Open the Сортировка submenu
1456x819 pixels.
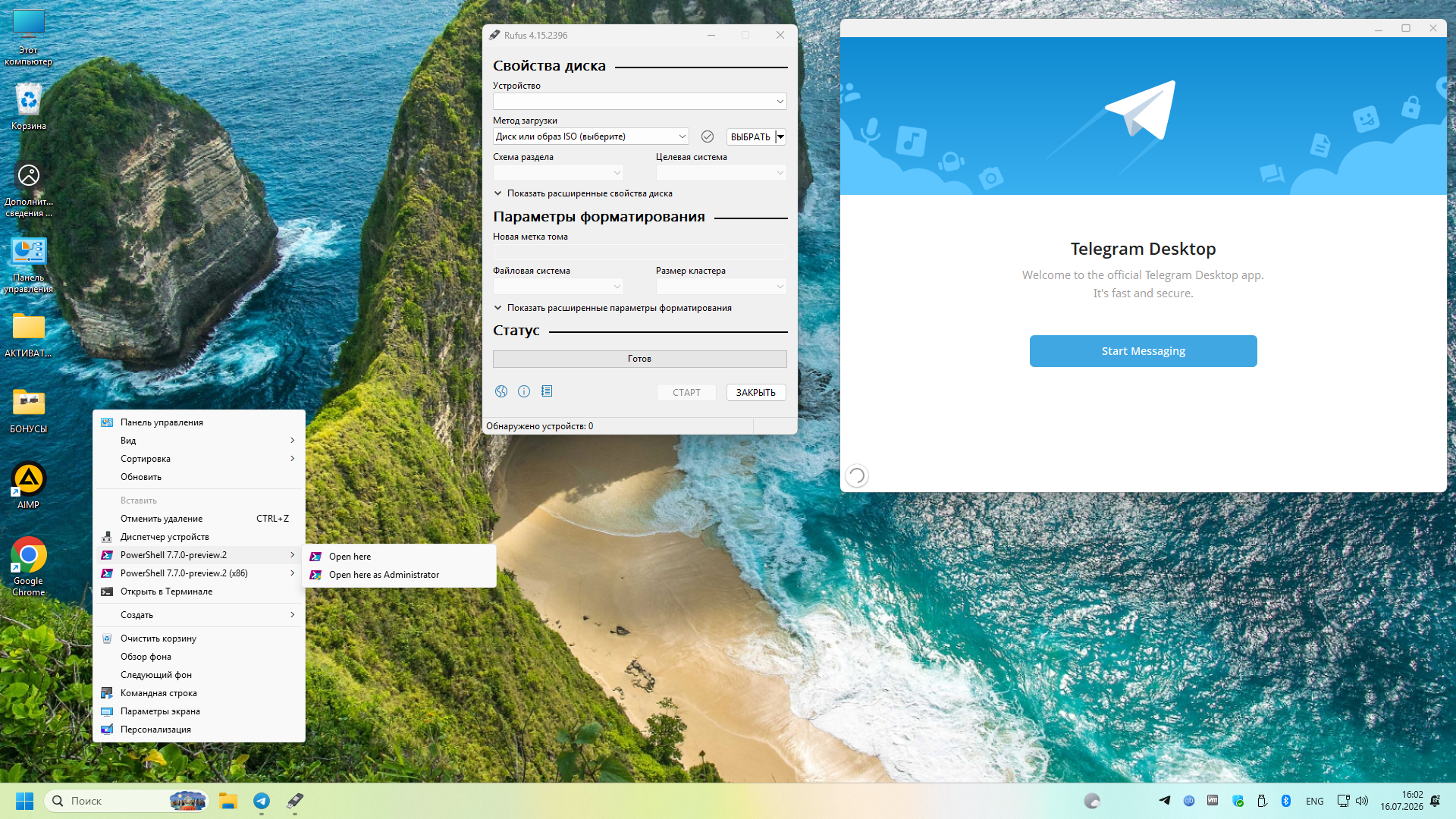click(199, 459)
